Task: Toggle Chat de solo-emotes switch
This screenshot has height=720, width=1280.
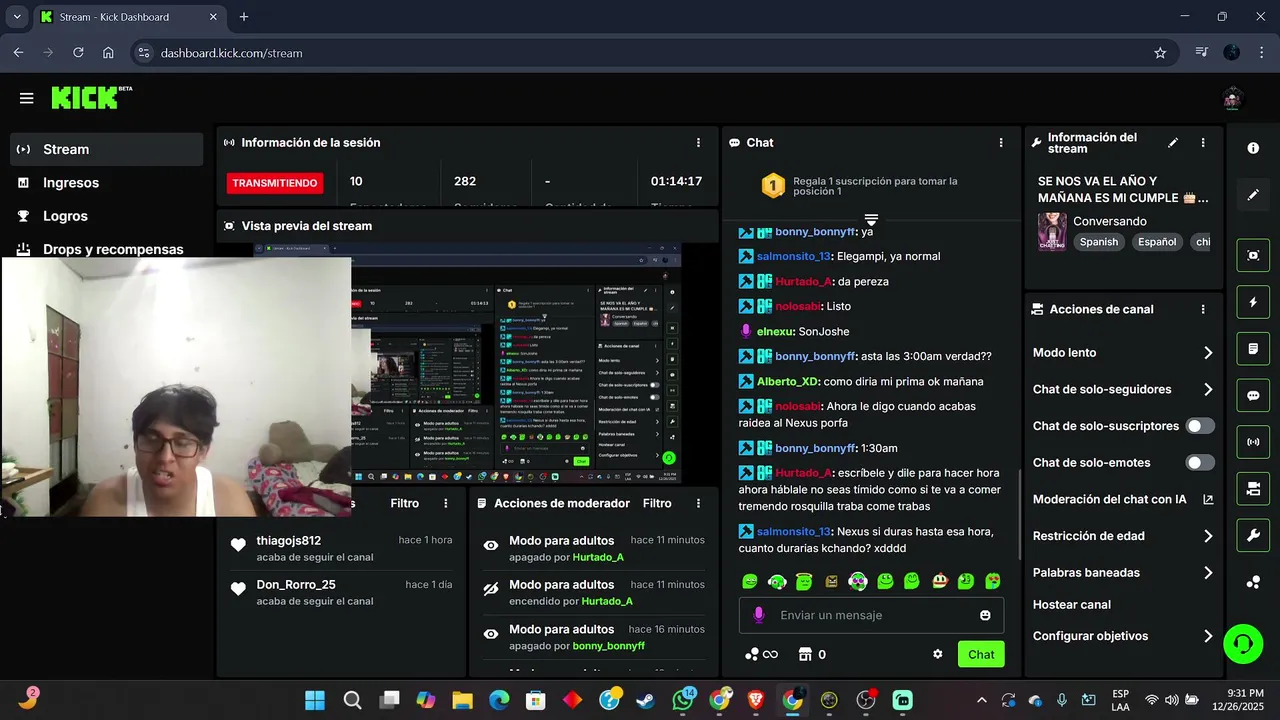Action: tap(1200, 463)
